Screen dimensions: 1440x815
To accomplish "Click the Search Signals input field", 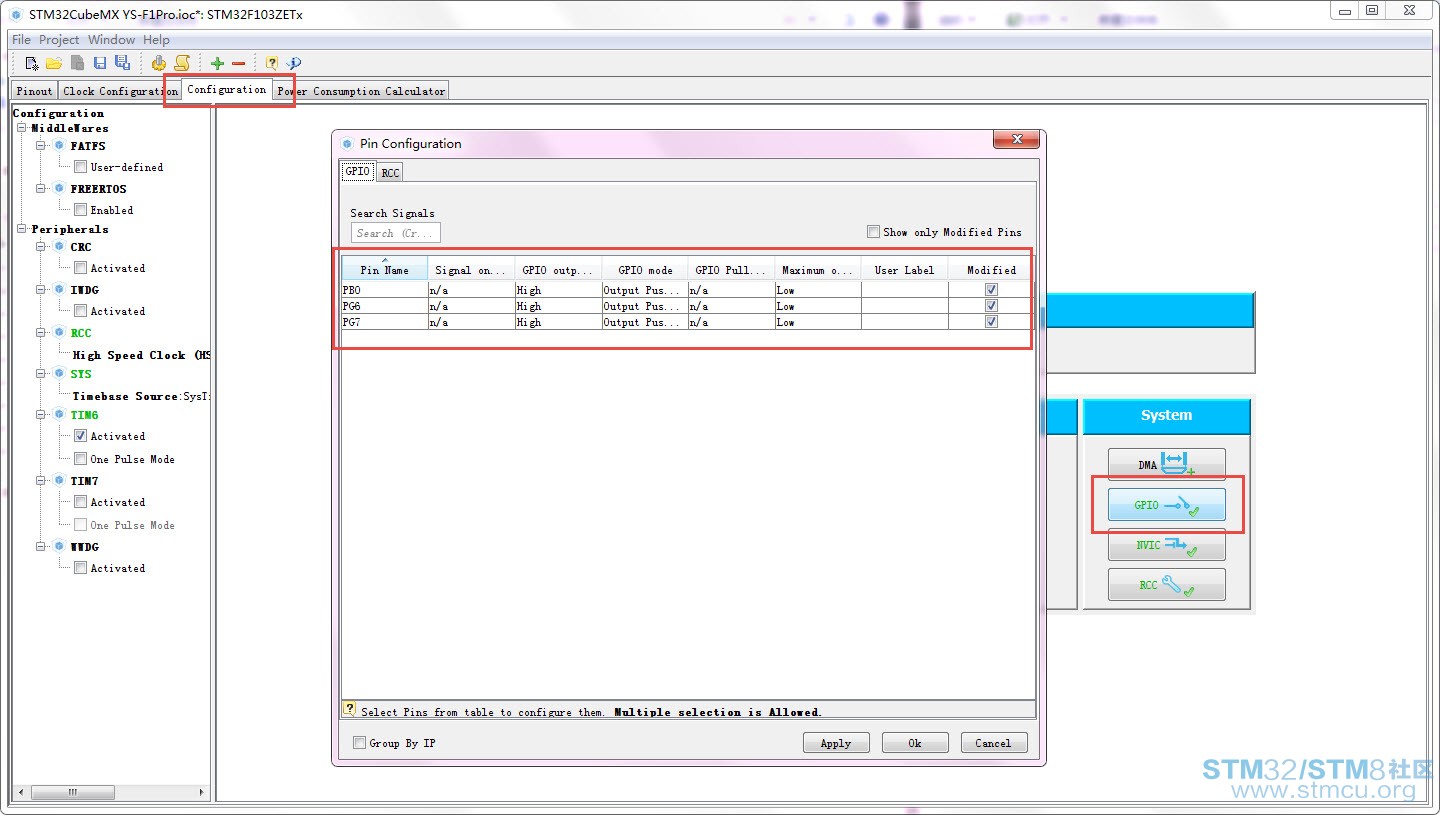I will pos(396,233).
